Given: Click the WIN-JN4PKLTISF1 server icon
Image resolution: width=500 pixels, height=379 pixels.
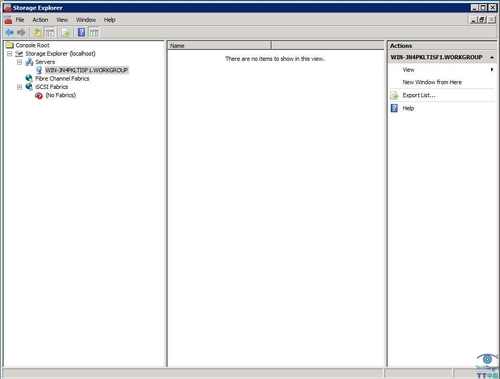Looking at the screenshot, I should point(39,70).
